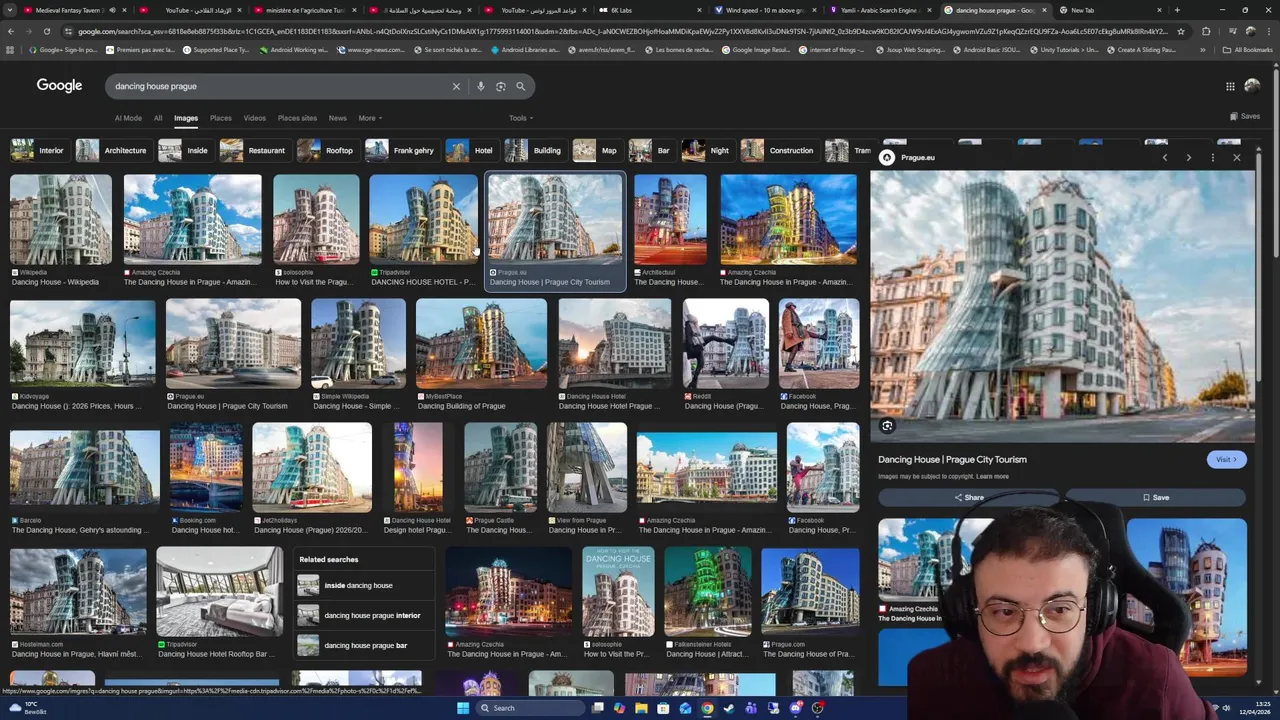The width and height of the screenshot is (1280, 720).
Task: Select the Hotel filter chip
Action: (x=471, y=150)
